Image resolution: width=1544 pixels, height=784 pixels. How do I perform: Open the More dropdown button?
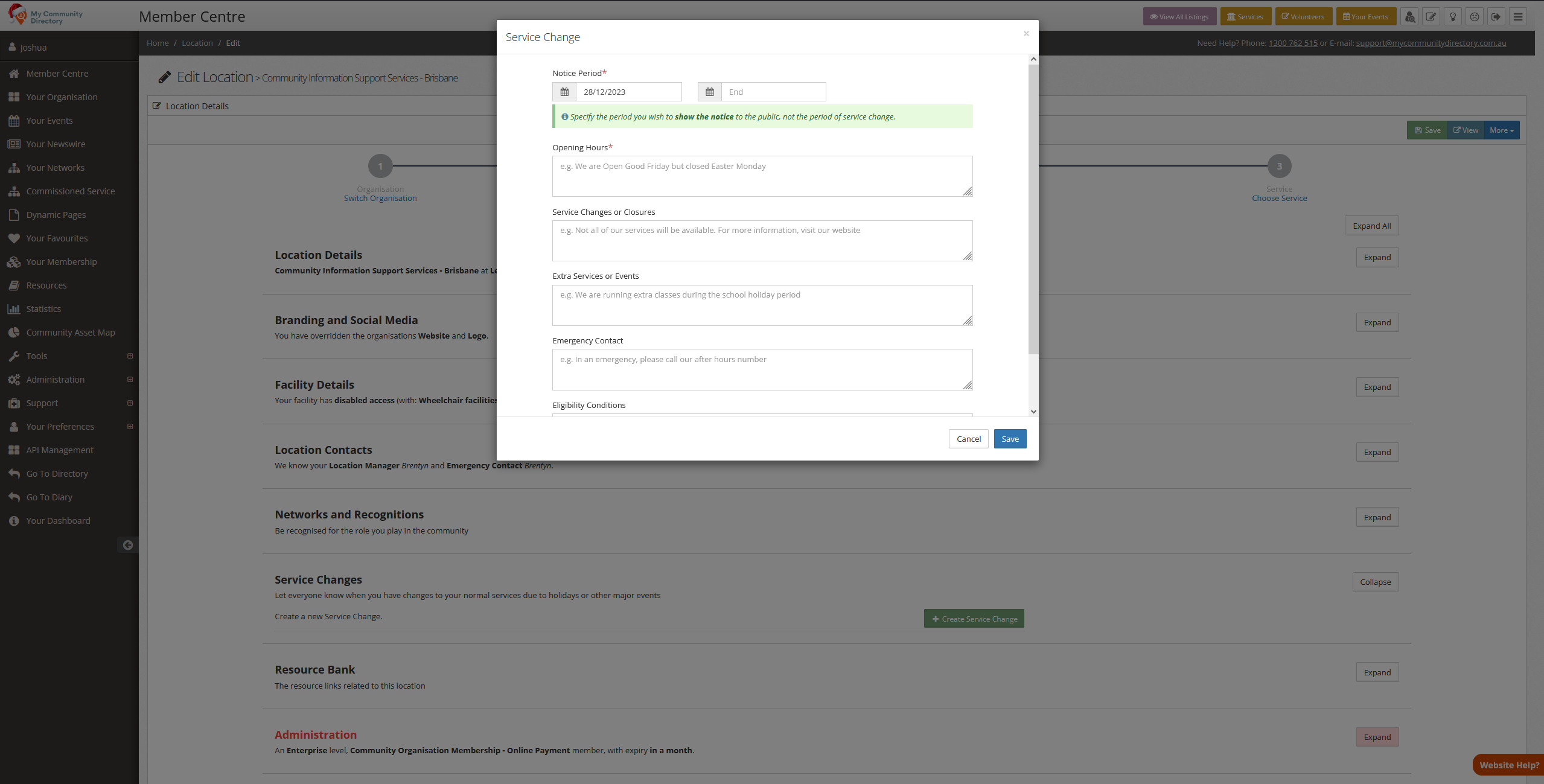[1501, 130]
